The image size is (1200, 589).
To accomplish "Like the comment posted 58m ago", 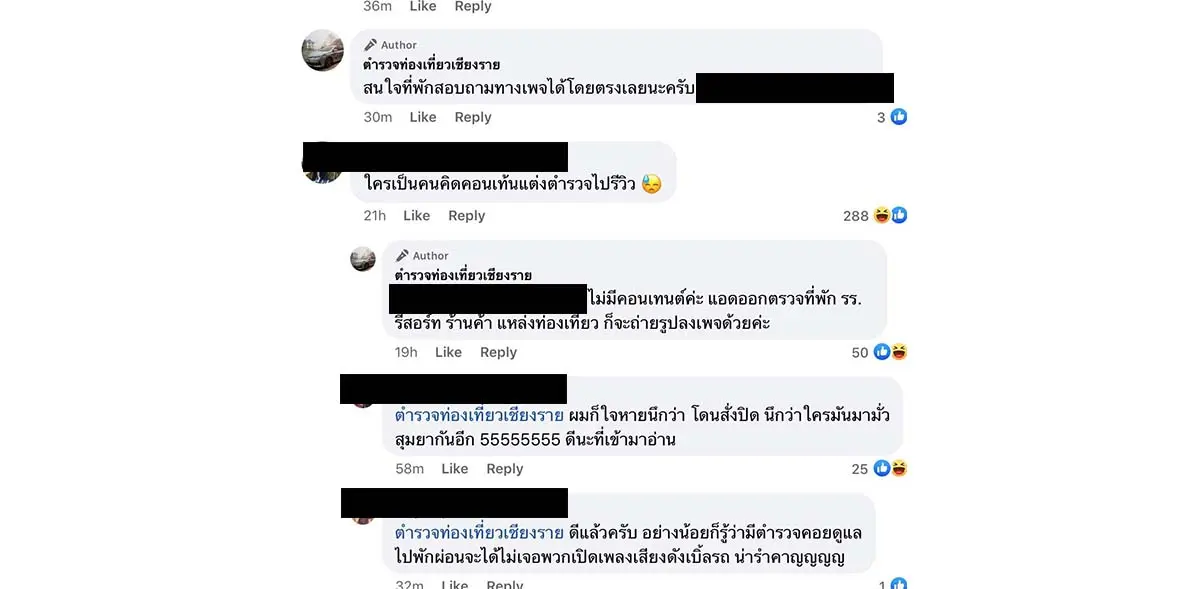I will 454,468.
